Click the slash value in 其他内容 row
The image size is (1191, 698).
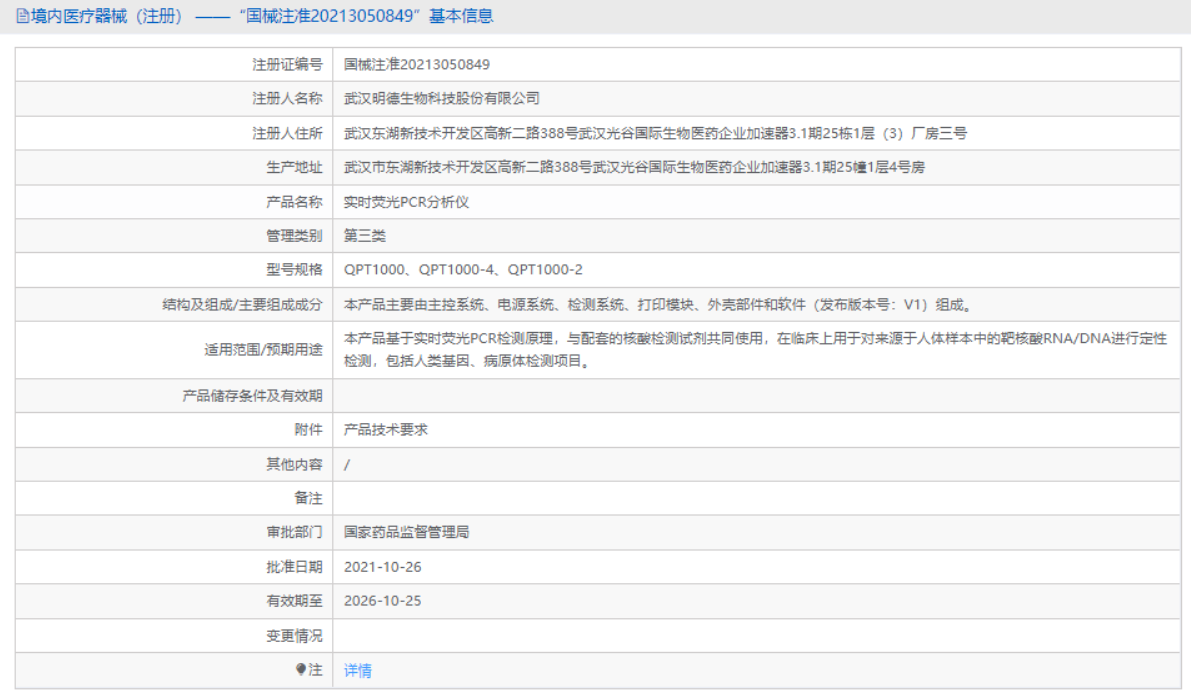tap(347, 465)
